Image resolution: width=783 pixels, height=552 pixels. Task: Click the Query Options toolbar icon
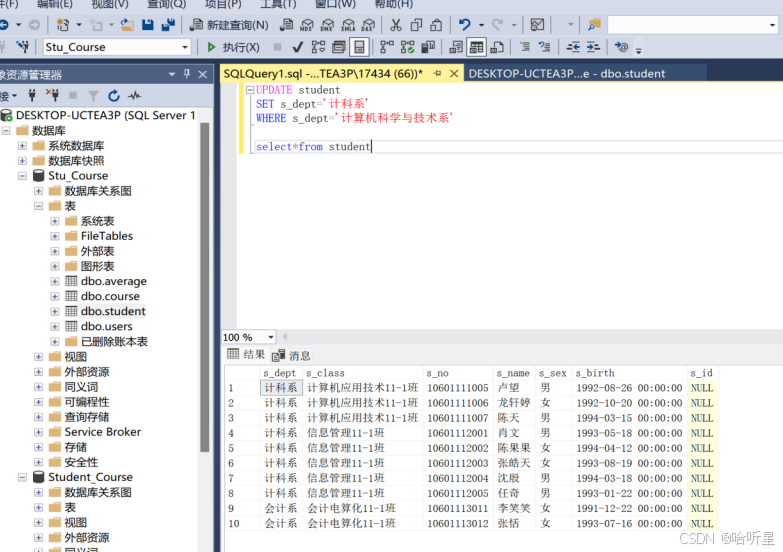point(339,47)
